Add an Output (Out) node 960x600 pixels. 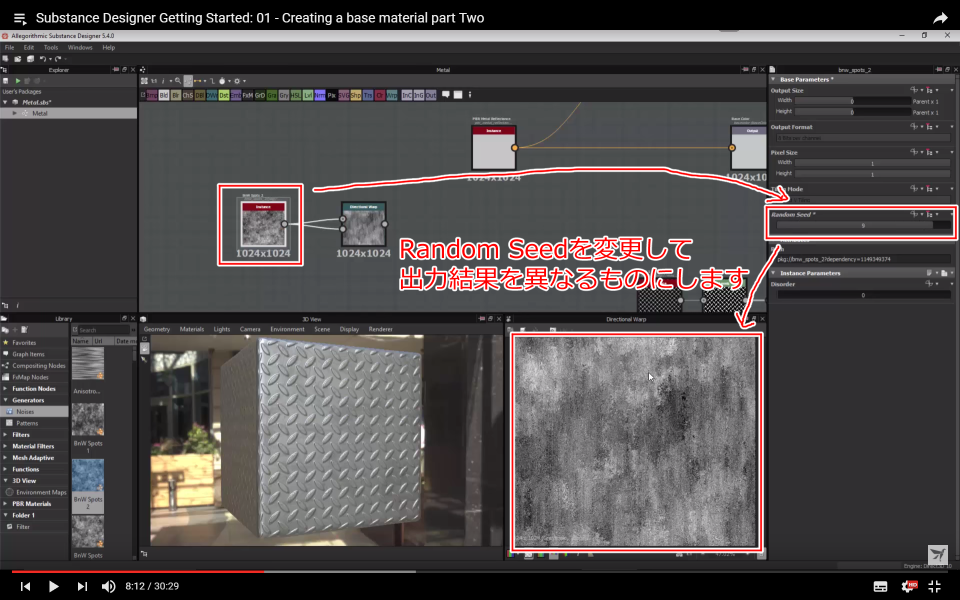click(431, 96)
